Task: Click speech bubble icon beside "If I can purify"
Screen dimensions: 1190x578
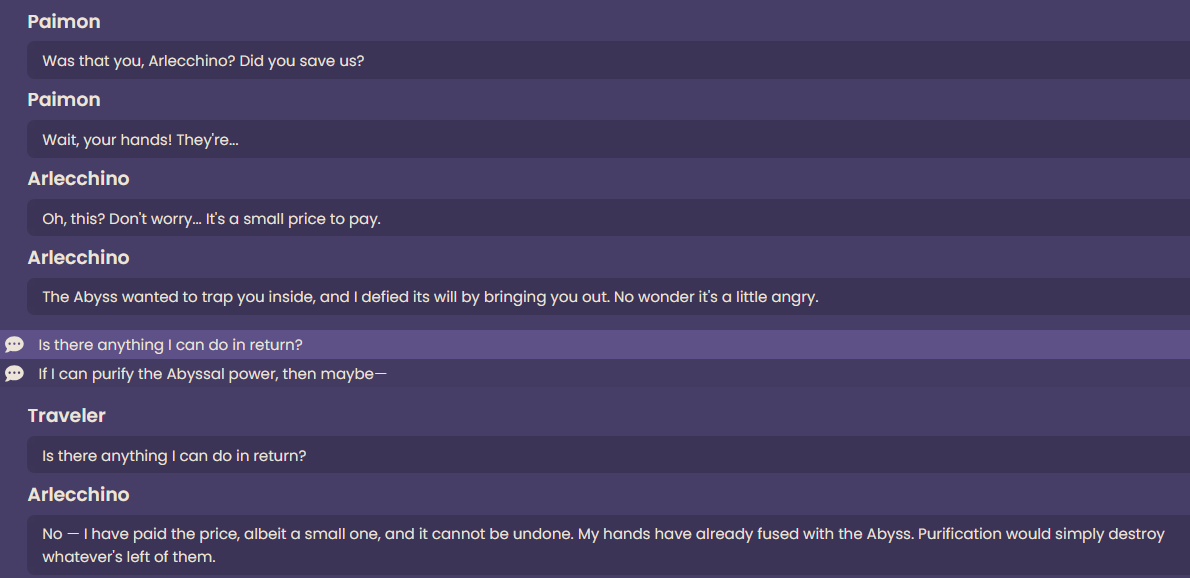Action: [x=14, y=373]
